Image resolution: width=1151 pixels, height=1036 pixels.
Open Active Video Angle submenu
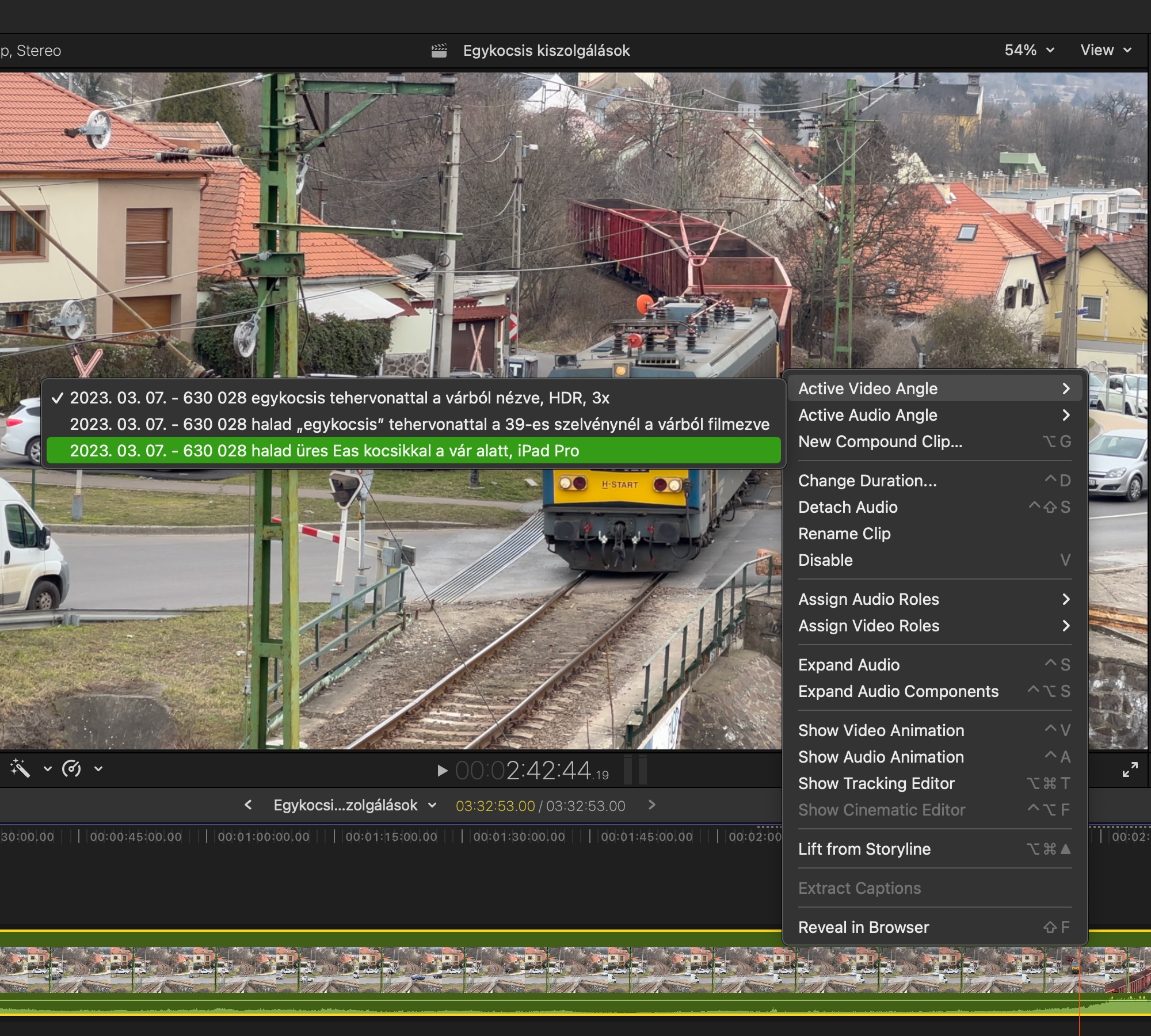[x=935, y=389]
